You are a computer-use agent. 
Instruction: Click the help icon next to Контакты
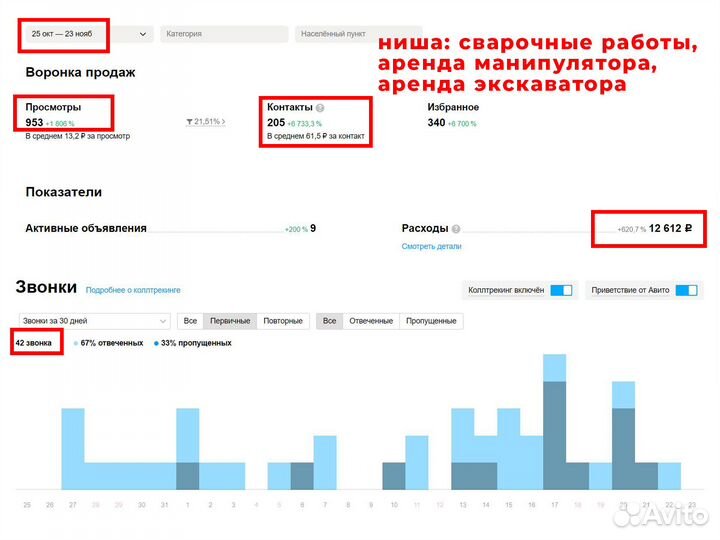click(x=320, y=108)
